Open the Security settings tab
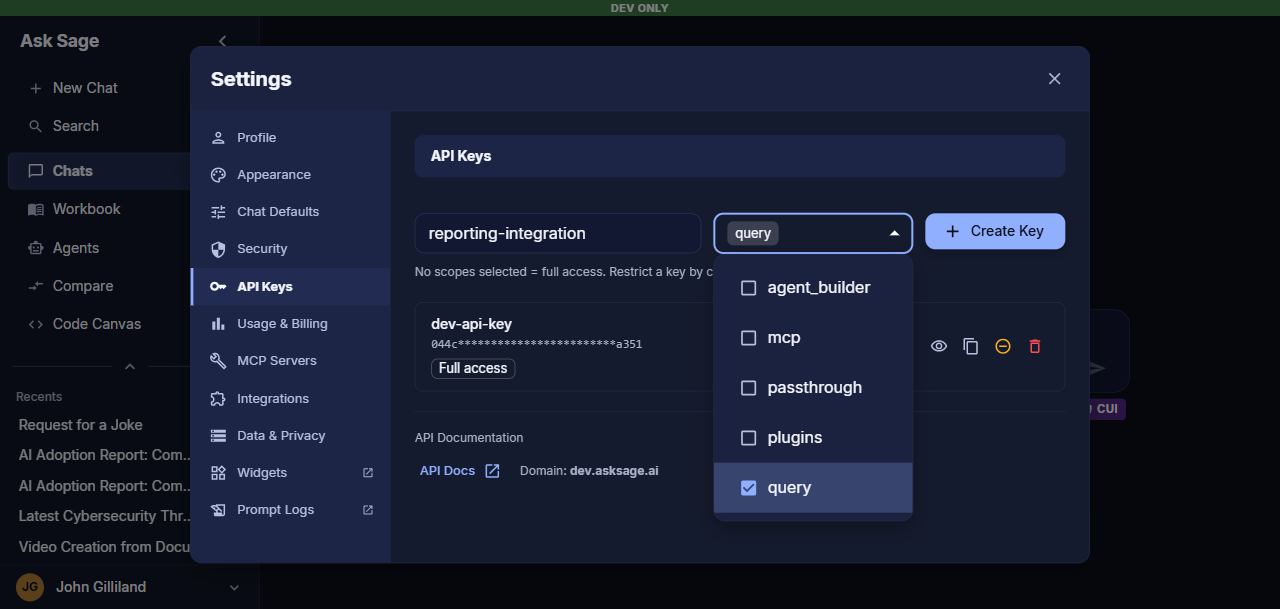This screenshot has height=609, width=1280. coord(290,249)
